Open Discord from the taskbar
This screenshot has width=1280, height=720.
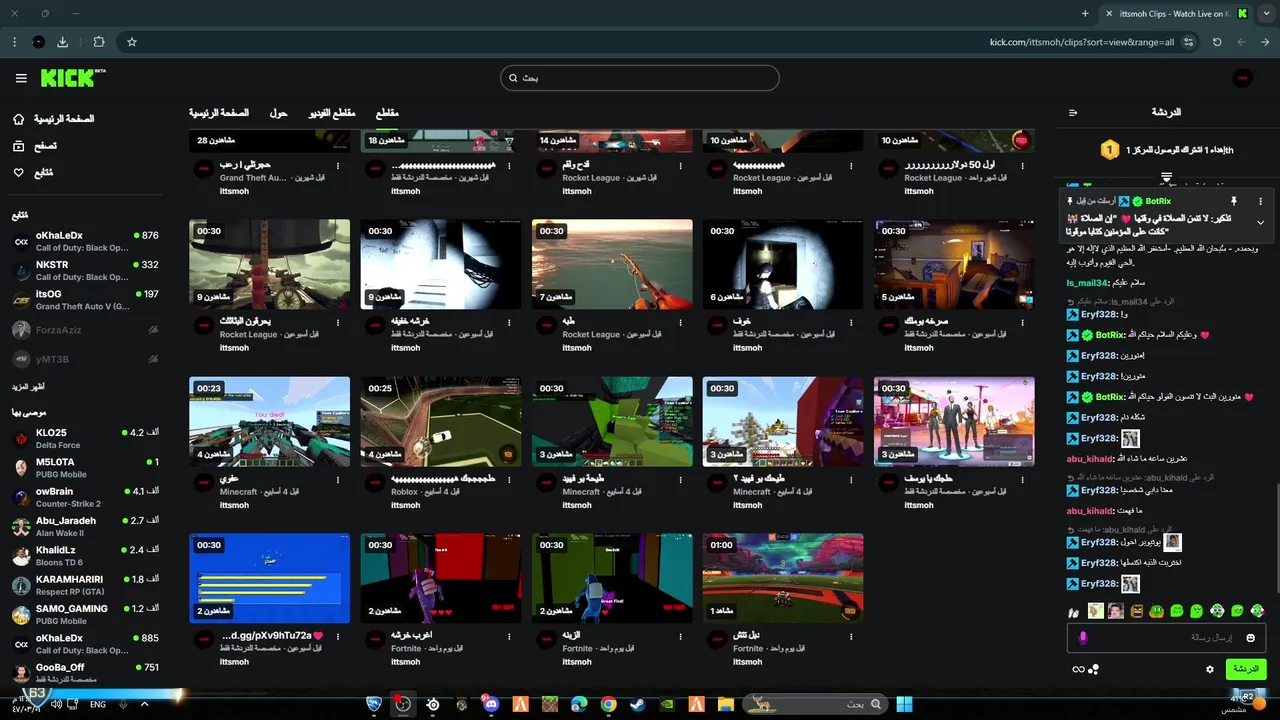[x=490, y=704]
